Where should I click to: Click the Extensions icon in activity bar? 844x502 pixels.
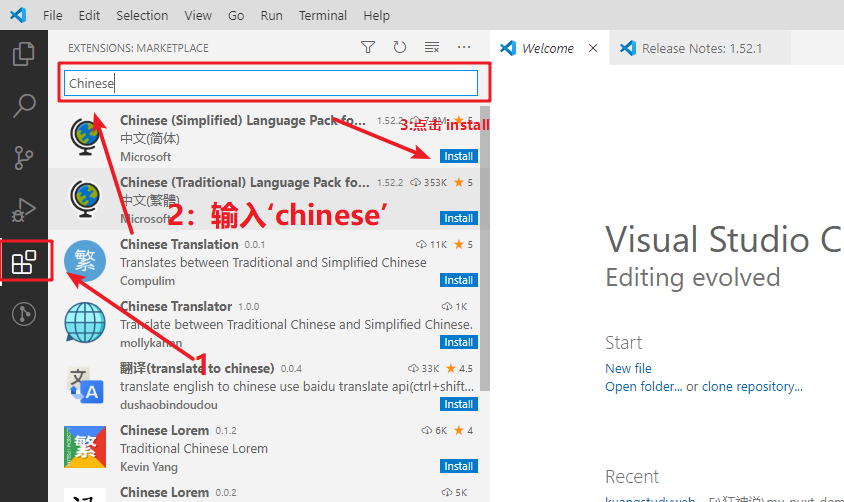pos(24,263)
